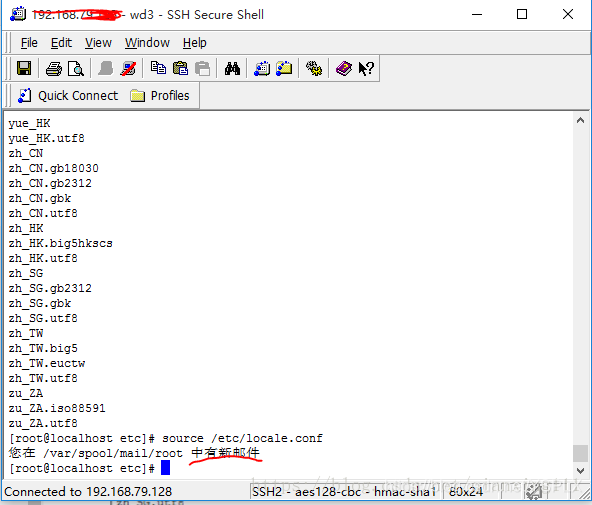Click the SSH2 aes128-cbc status bar entry
592x505 pixels.
[x=344, y=492]
